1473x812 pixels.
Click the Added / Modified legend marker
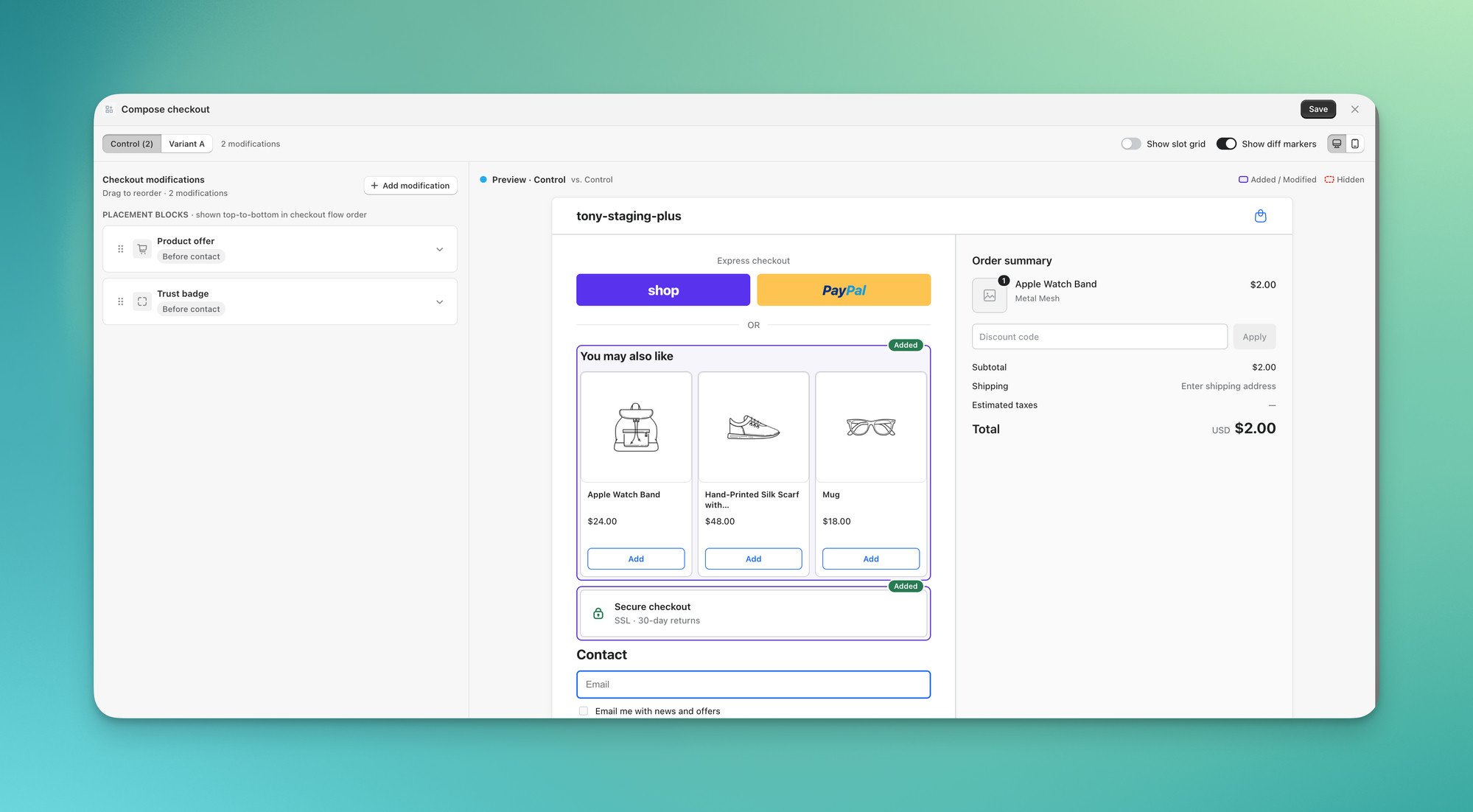[x=1243, y=180]
